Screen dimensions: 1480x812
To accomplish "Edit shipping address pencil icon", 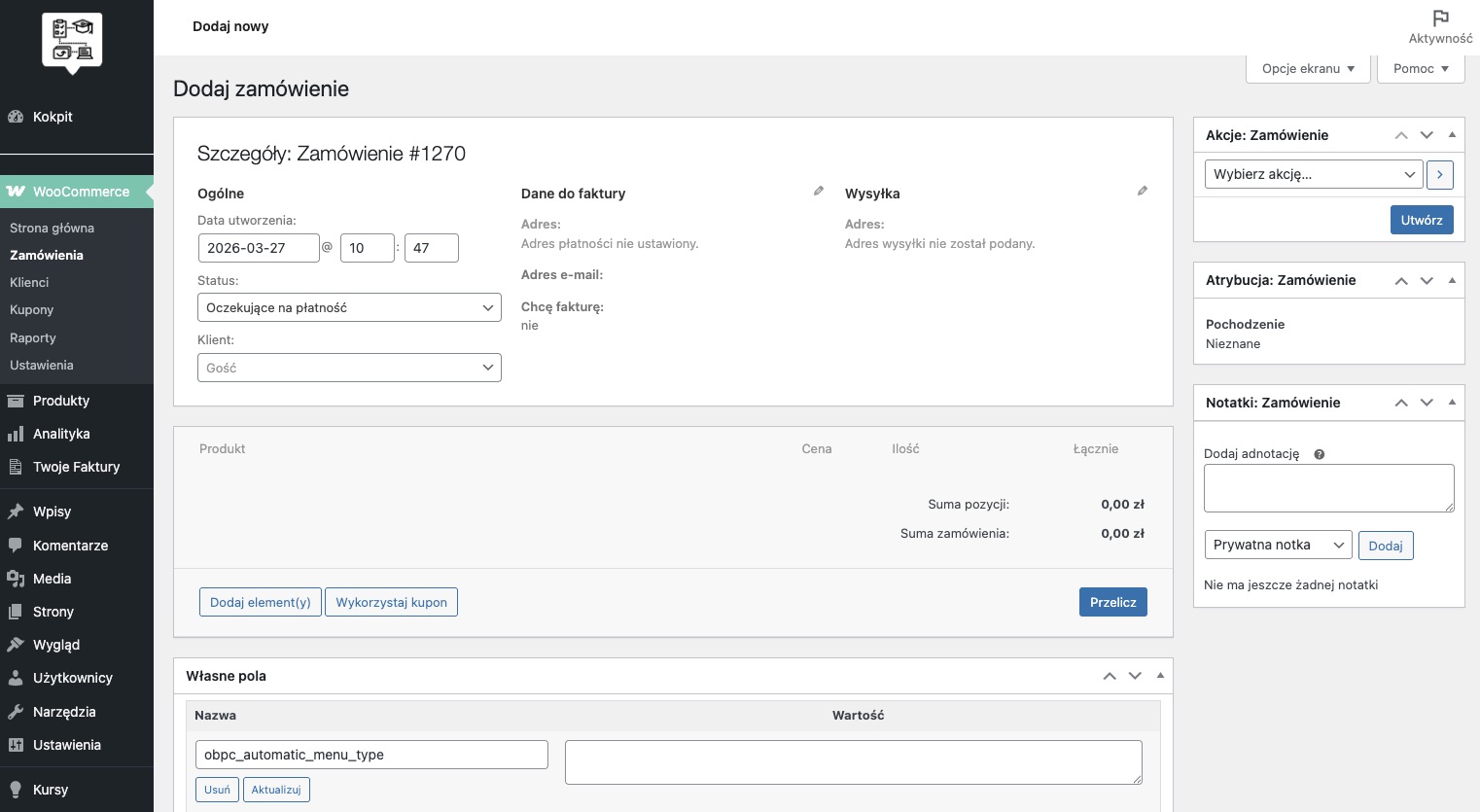I will 1143,192.
